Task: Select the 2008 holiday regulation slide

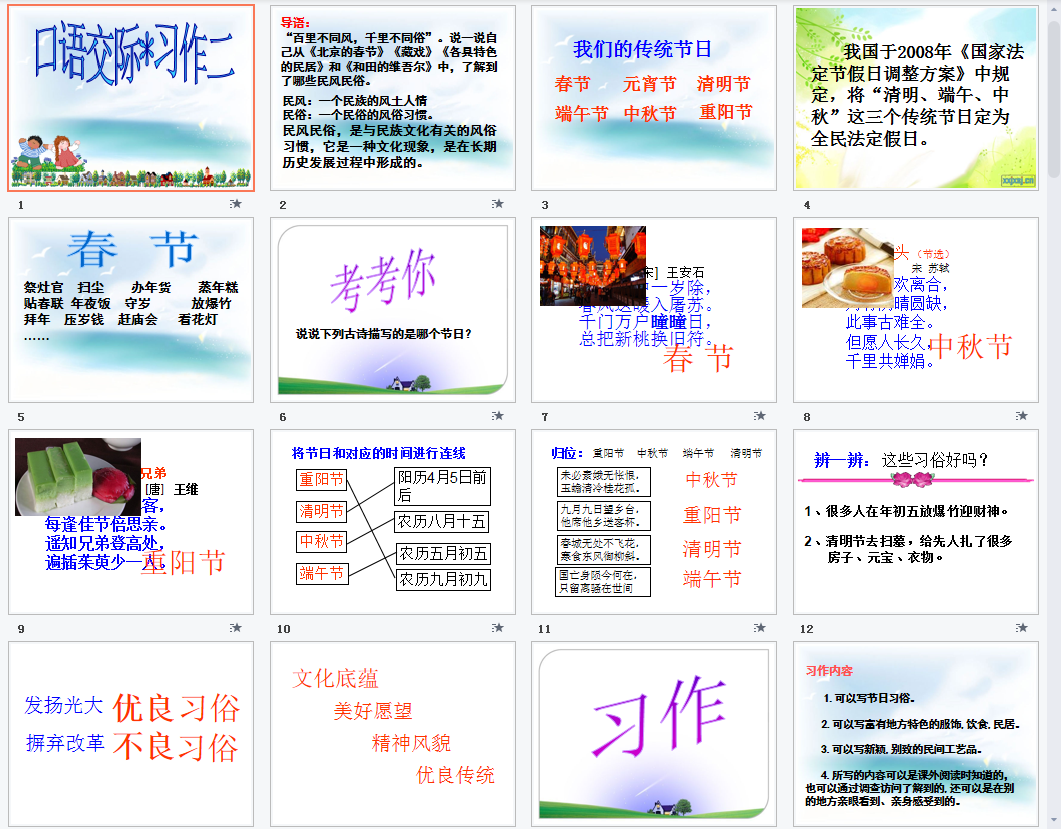Action: (916, 98)
